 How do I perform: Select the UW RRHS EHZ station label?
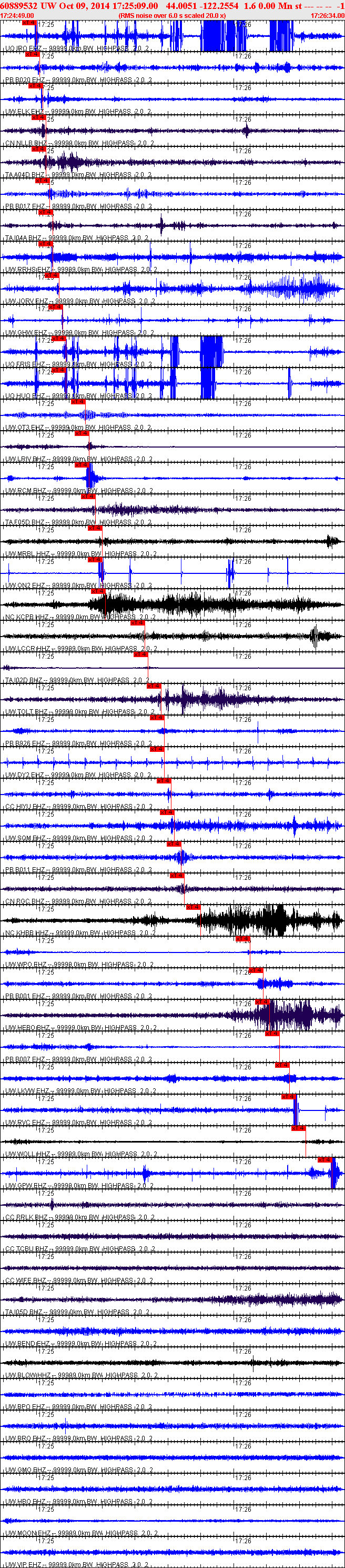pos(81,270)
